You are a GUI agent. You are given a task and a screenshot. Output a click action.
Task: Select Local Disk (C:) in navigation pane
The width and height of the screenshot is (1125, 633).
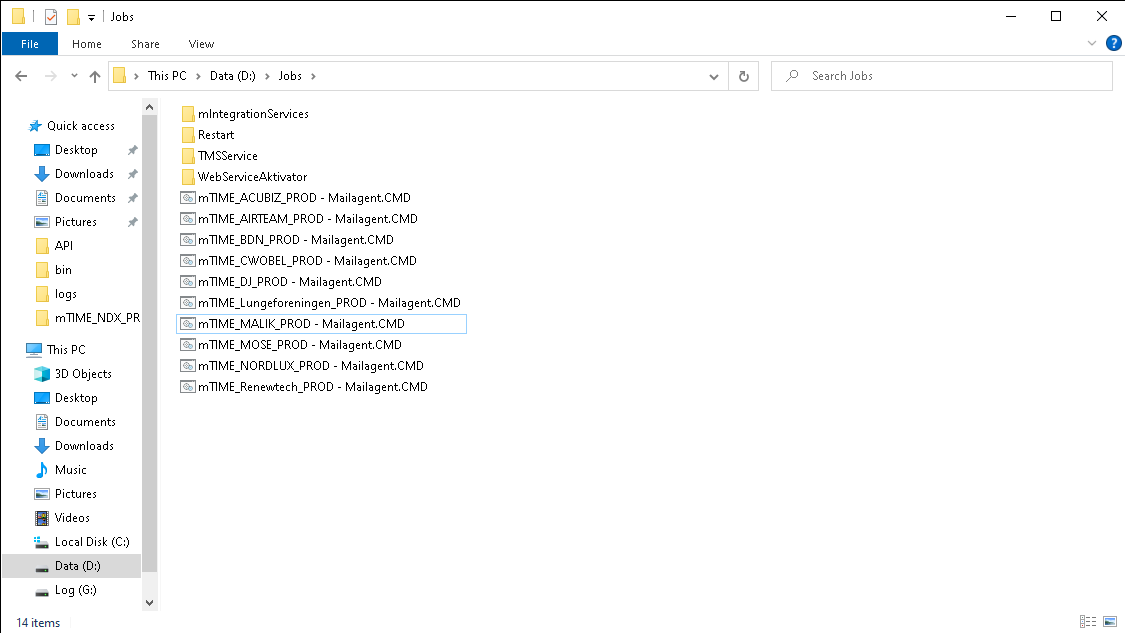coord(92,542)
